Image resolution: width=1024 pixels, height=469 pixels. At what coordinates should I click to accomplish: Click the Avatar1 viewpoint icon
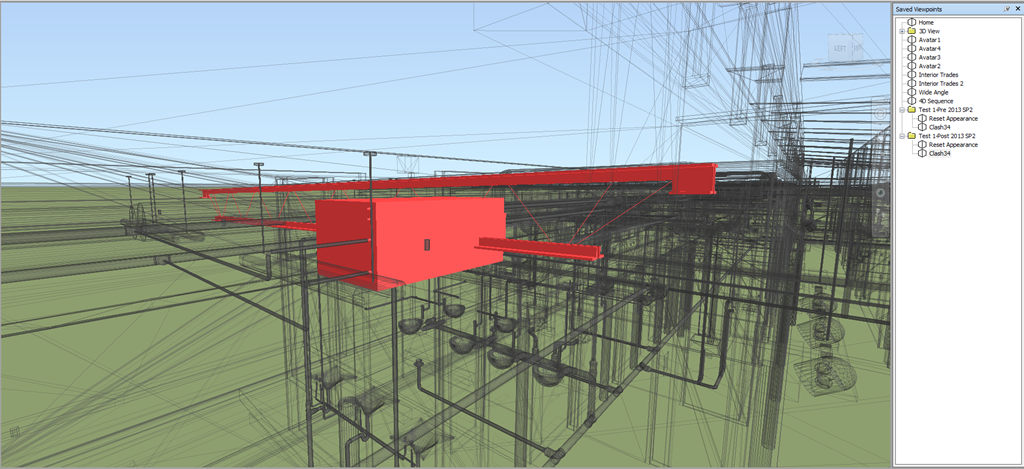tap(912, 40)
